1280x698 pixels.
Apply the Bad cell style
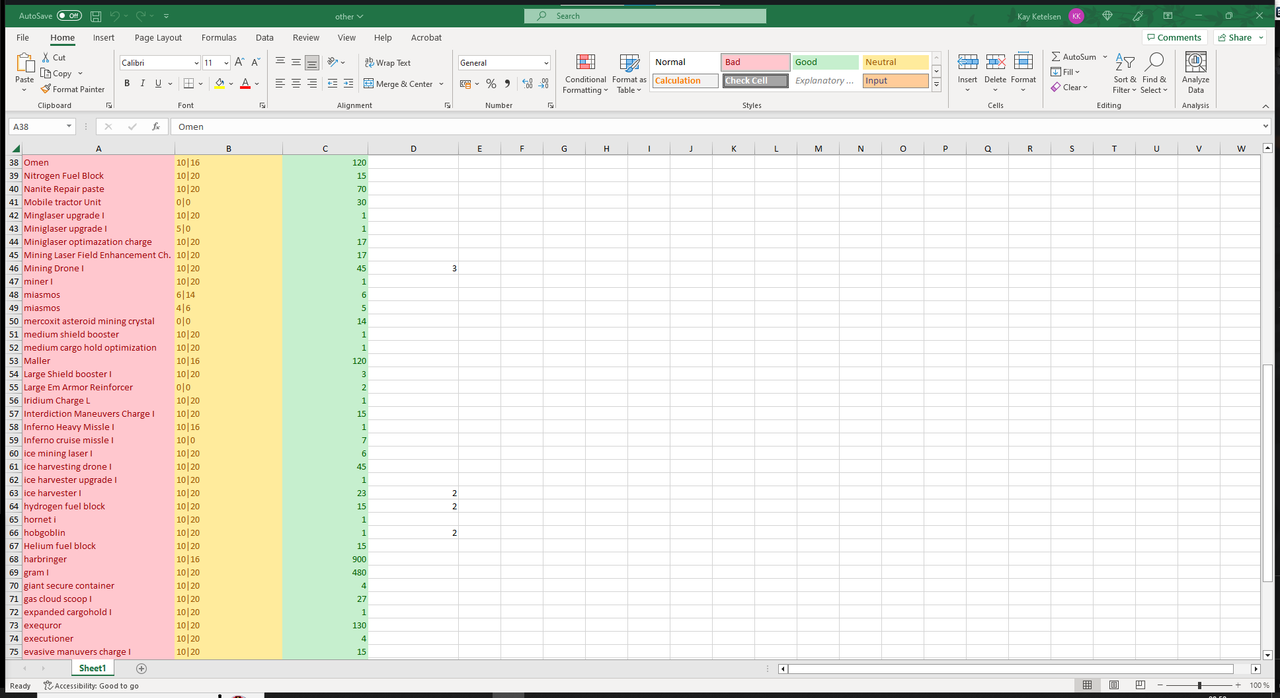(755, 62)
